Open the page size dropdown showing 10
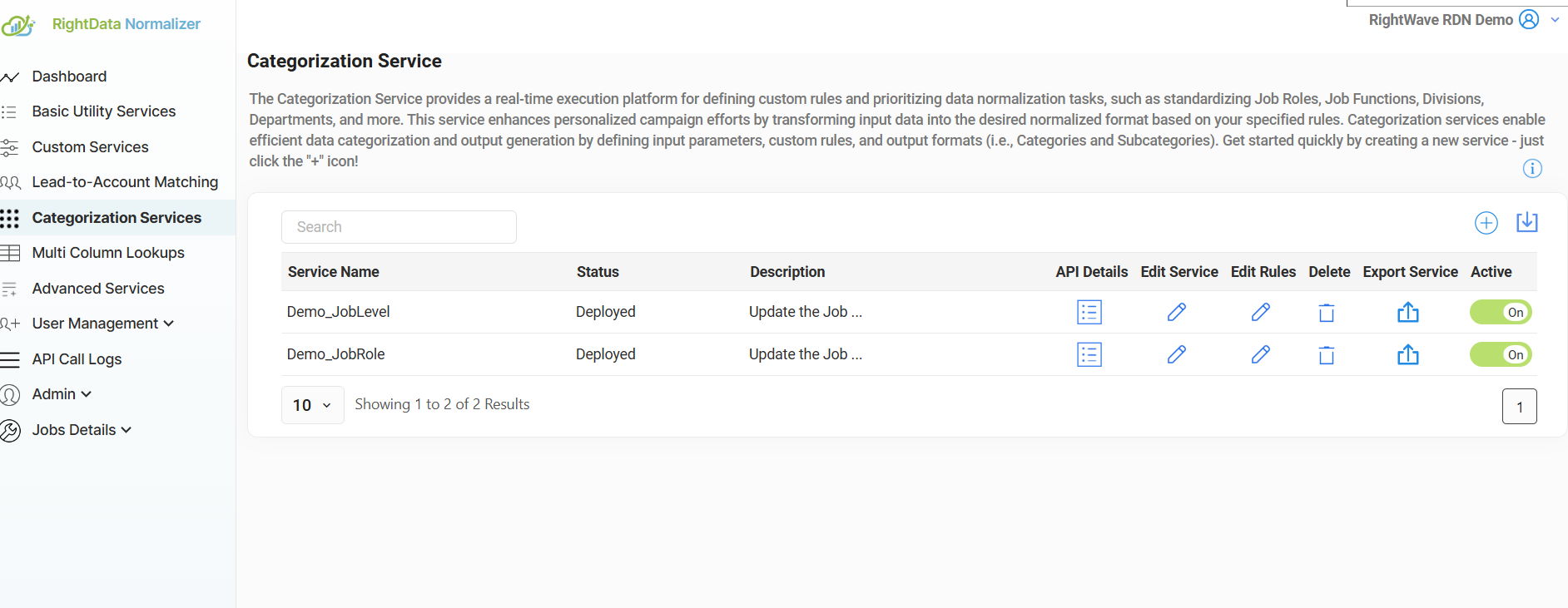The height and width of the screenshot is (608, 1568). coord(312,405)
